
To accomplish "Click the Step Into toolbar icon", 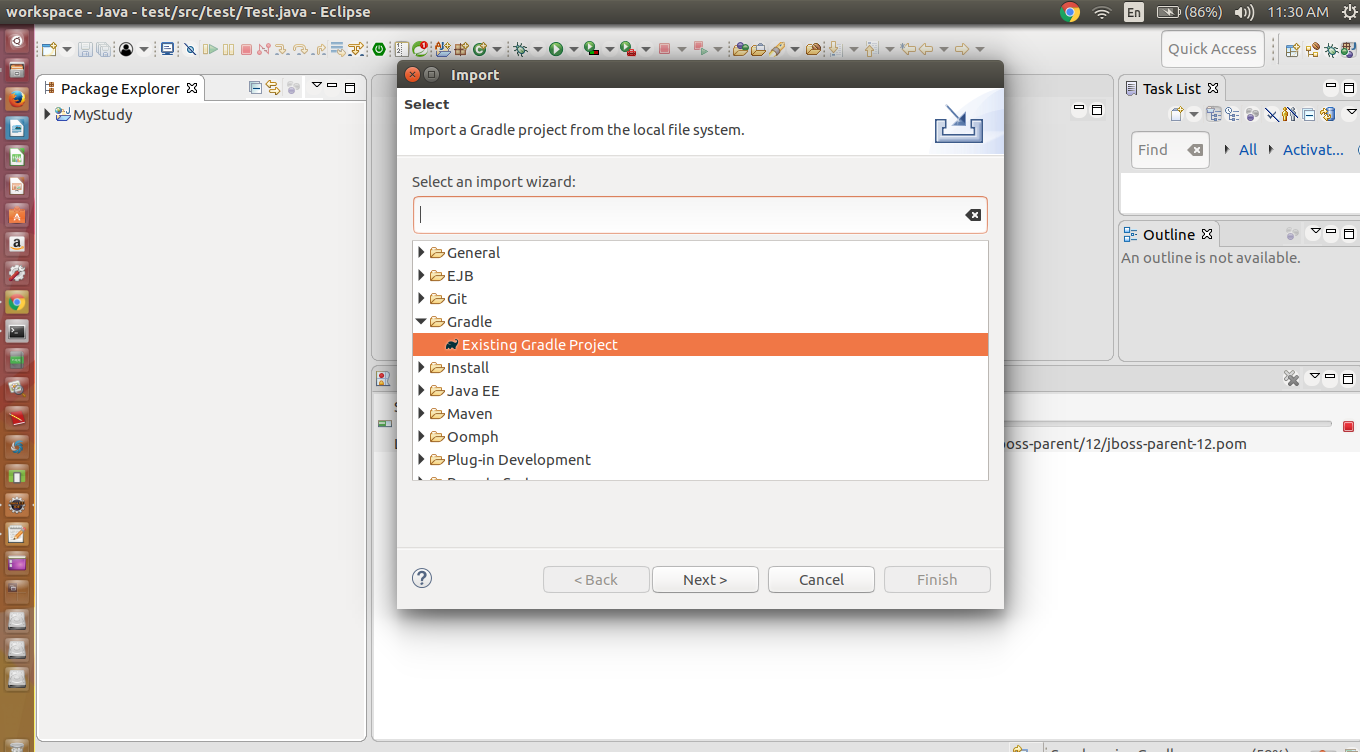I will 281,49.
